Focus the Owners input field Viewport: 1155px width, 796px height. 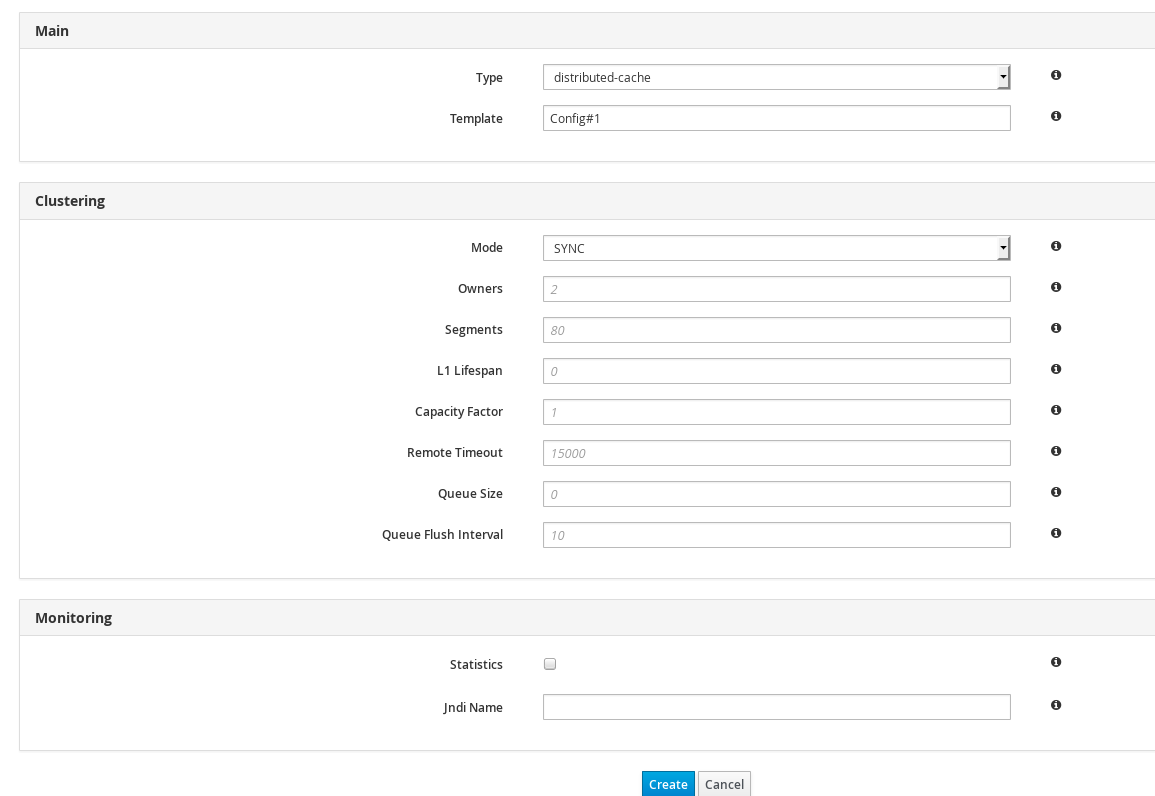coord(776,289)
